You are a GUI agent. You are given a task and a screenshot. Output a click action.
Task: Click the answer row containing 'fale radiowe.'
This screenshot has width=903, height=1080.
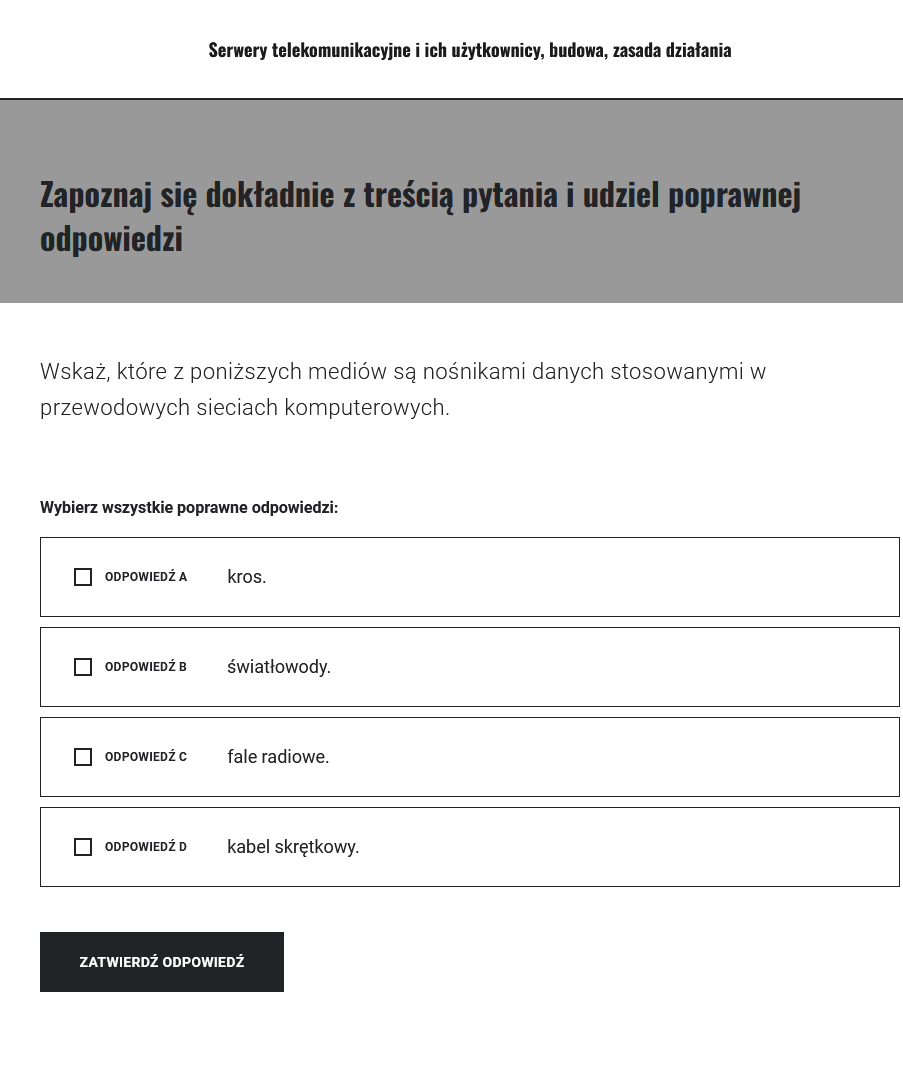pos(469,757)
